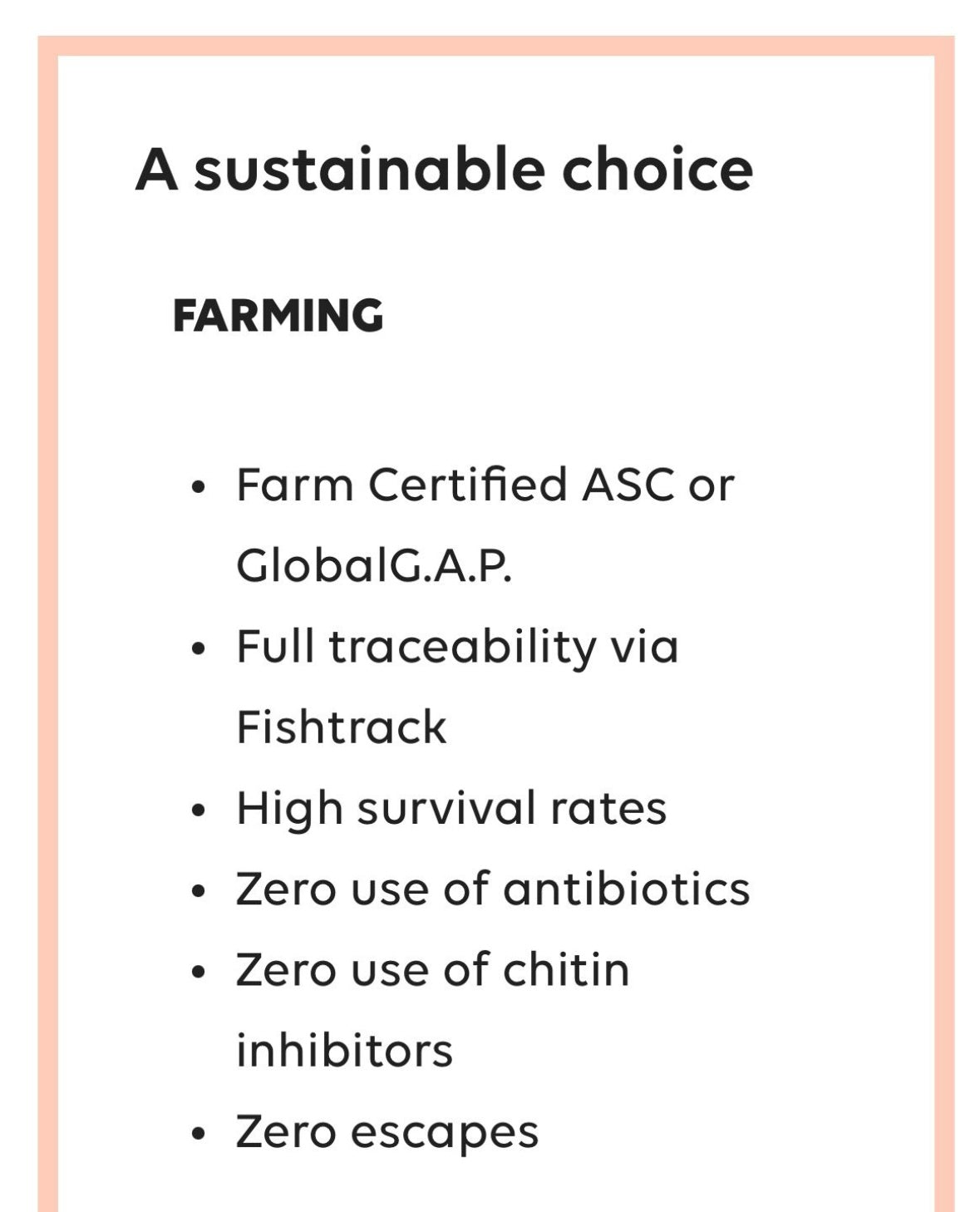Click "Full traceability via" line

457,646
